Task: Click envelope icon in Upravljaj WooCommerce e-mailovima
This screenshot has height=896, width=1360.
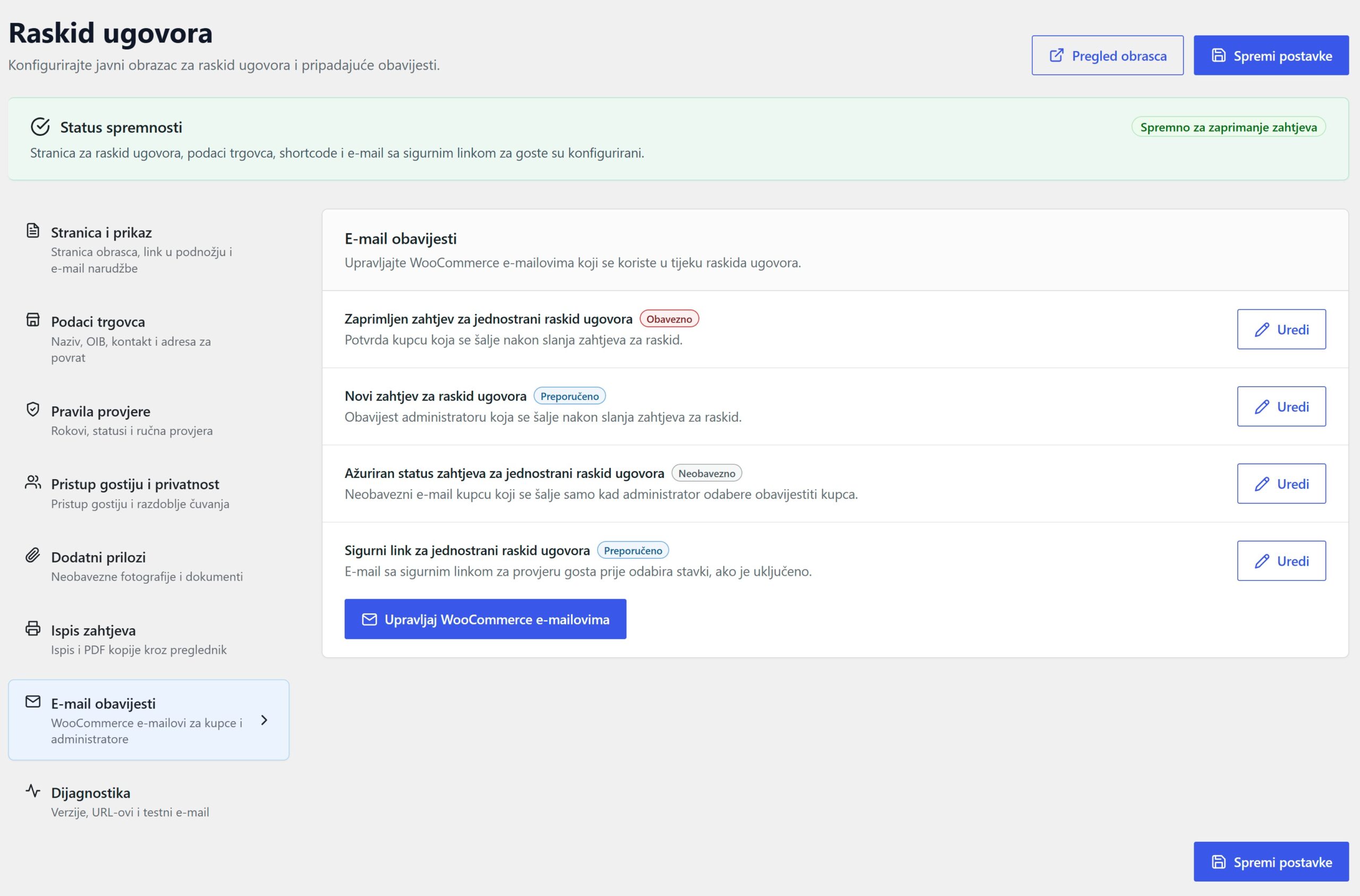Action: click(x=370, y=619)
